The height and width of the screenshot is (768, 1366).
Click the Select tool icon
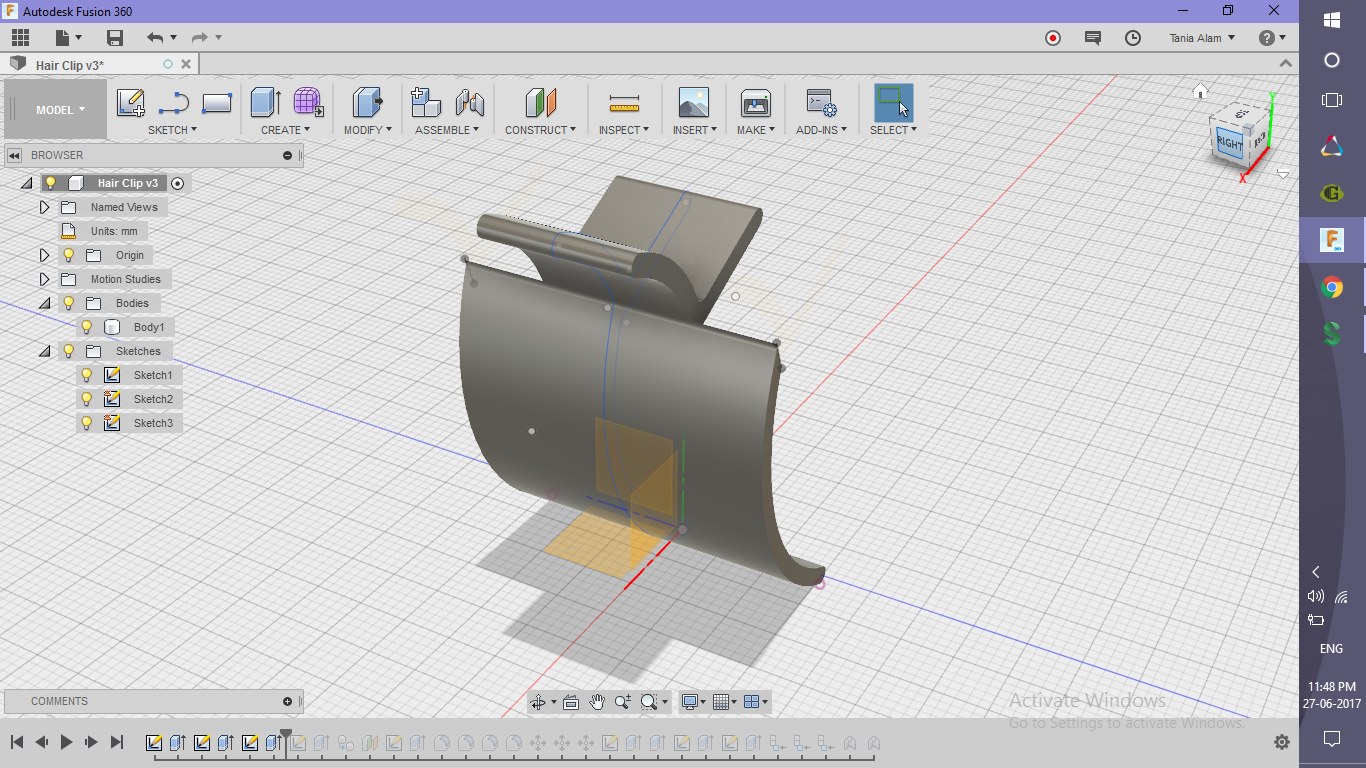pyautogui.click(x=893, y=103)
